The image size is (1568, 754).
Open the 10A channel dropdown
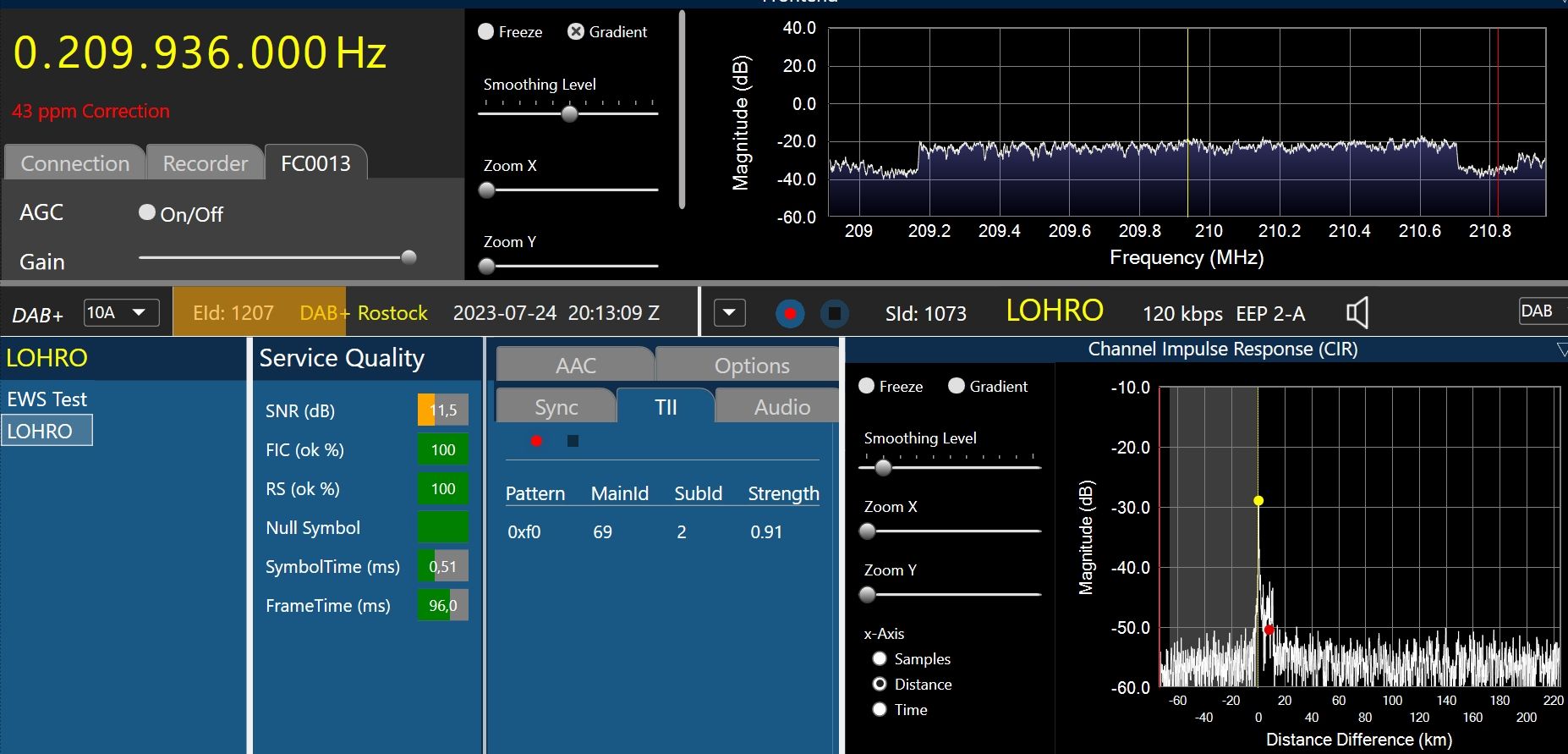tap(121, 313)
